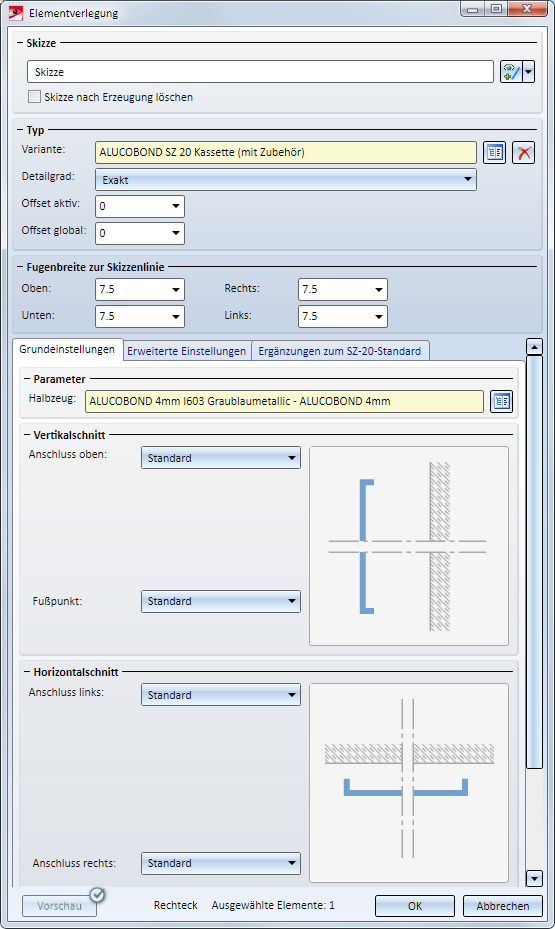Open the Anschluss oben dropdown
555x929 pixels.
coord(221,458)
